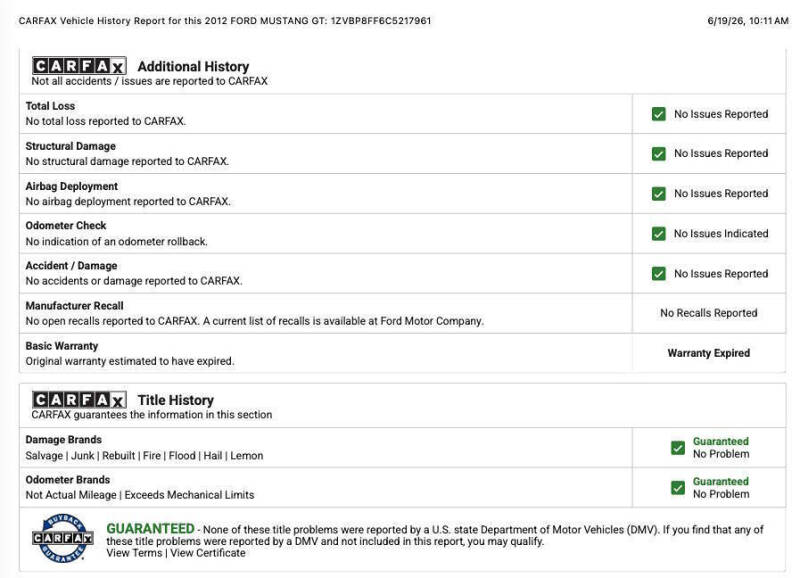The height and width of the screenshot is (578, 800).
Task: Click the No Issues Indicated status text
Action: pyautogui.click(x=721, y=234)
